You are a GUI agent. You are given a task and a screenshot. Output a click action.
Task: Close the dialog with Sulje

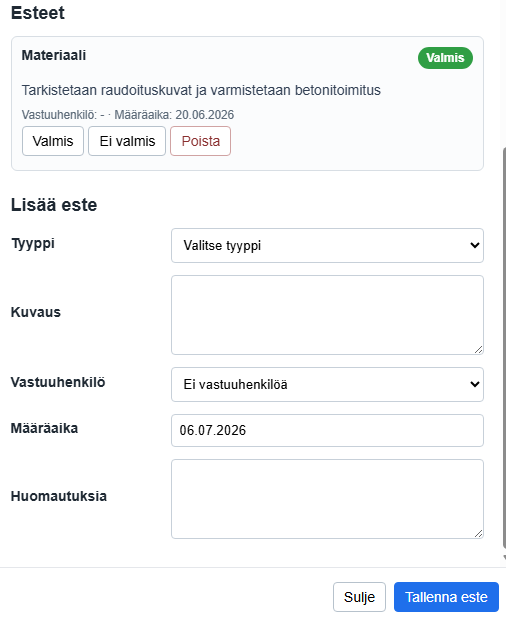[x=359, y=597]
